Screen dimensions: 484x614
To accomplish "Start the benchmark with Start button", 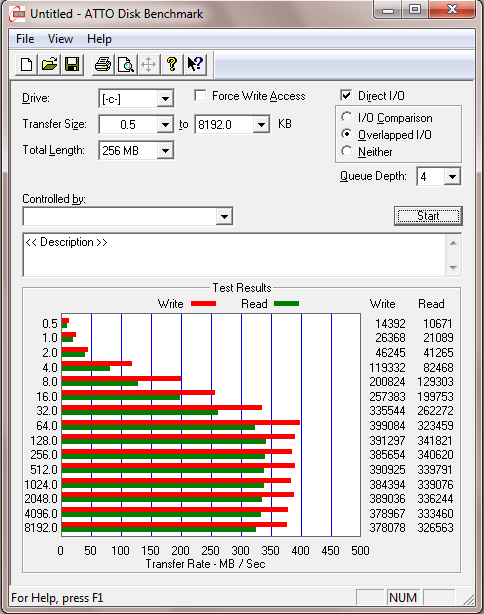I will [428, 216].
